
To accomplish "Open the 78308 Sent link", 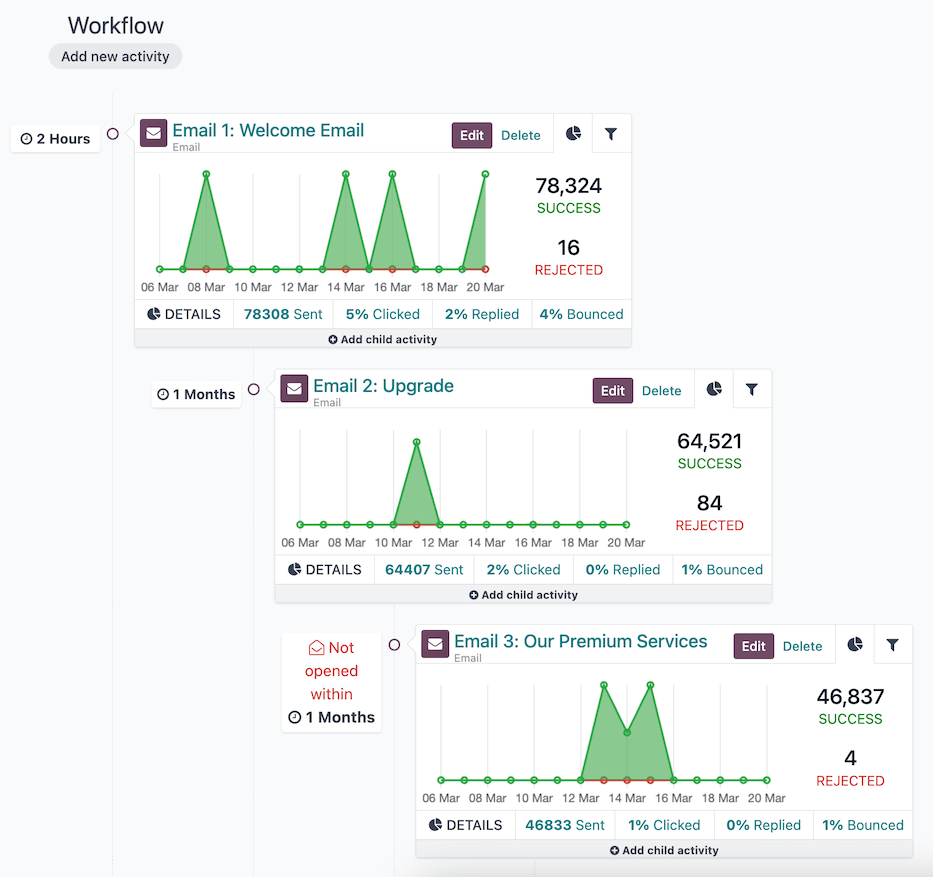I will pos(282,313).
